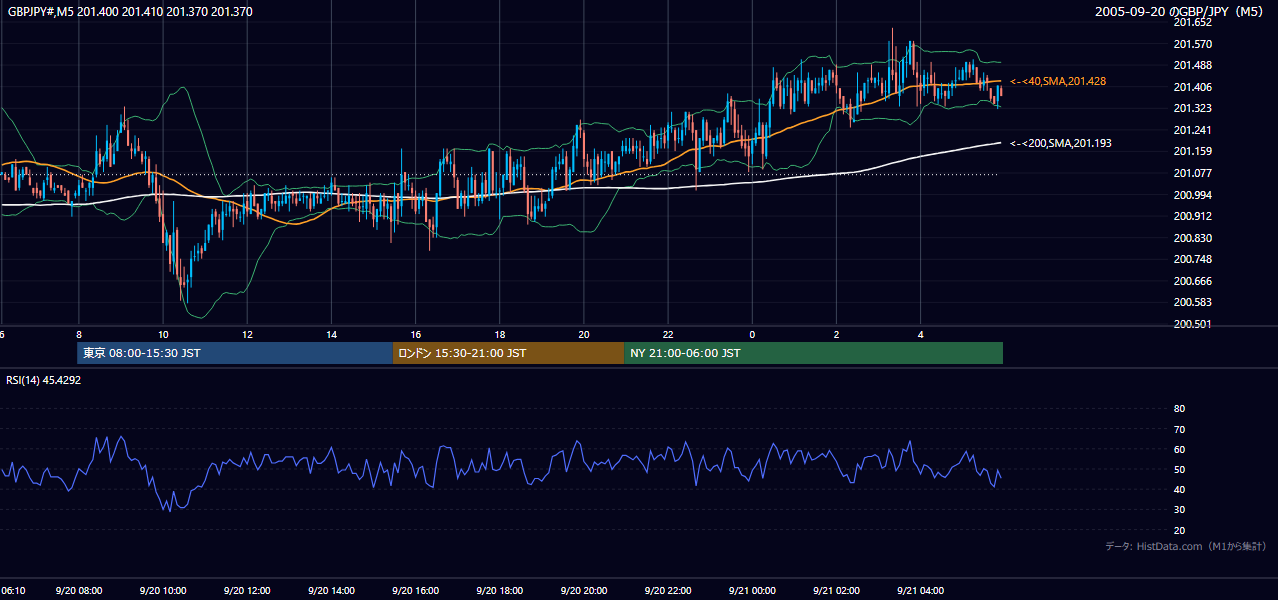Click hour marker 22 under price chart

pos(668,334)
